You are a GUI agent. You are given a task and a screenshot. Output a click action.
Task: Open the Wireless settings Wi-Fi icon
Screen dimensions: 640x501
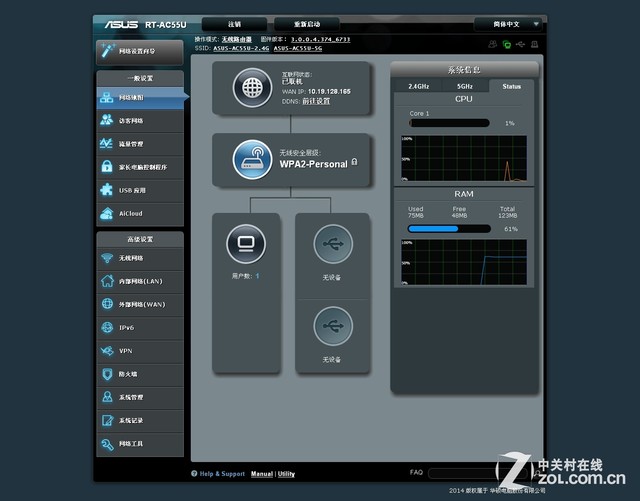click(x=107, y=258)
